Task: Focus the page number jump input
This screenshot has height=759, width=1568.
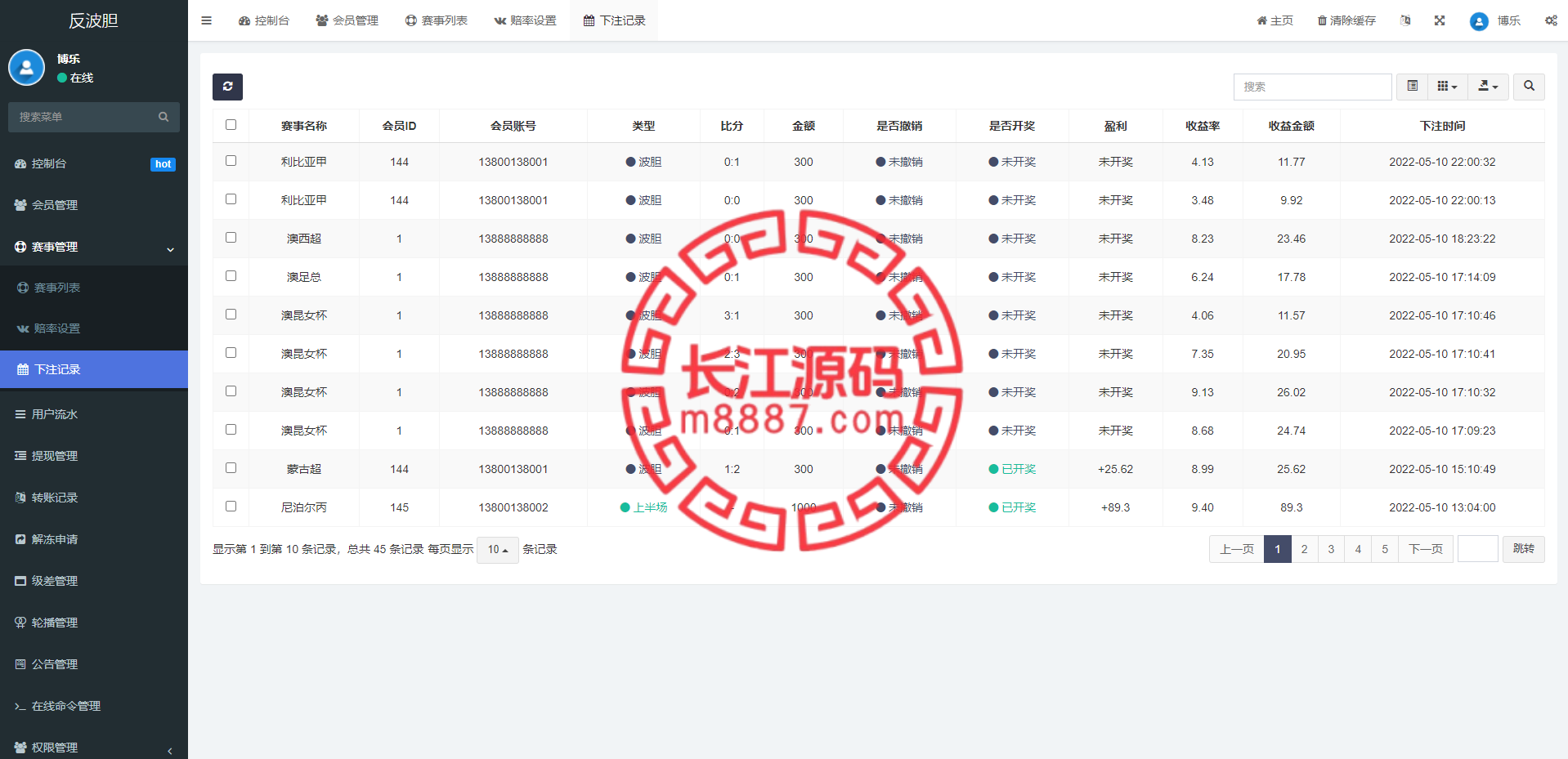Action: pos(1477,549)
